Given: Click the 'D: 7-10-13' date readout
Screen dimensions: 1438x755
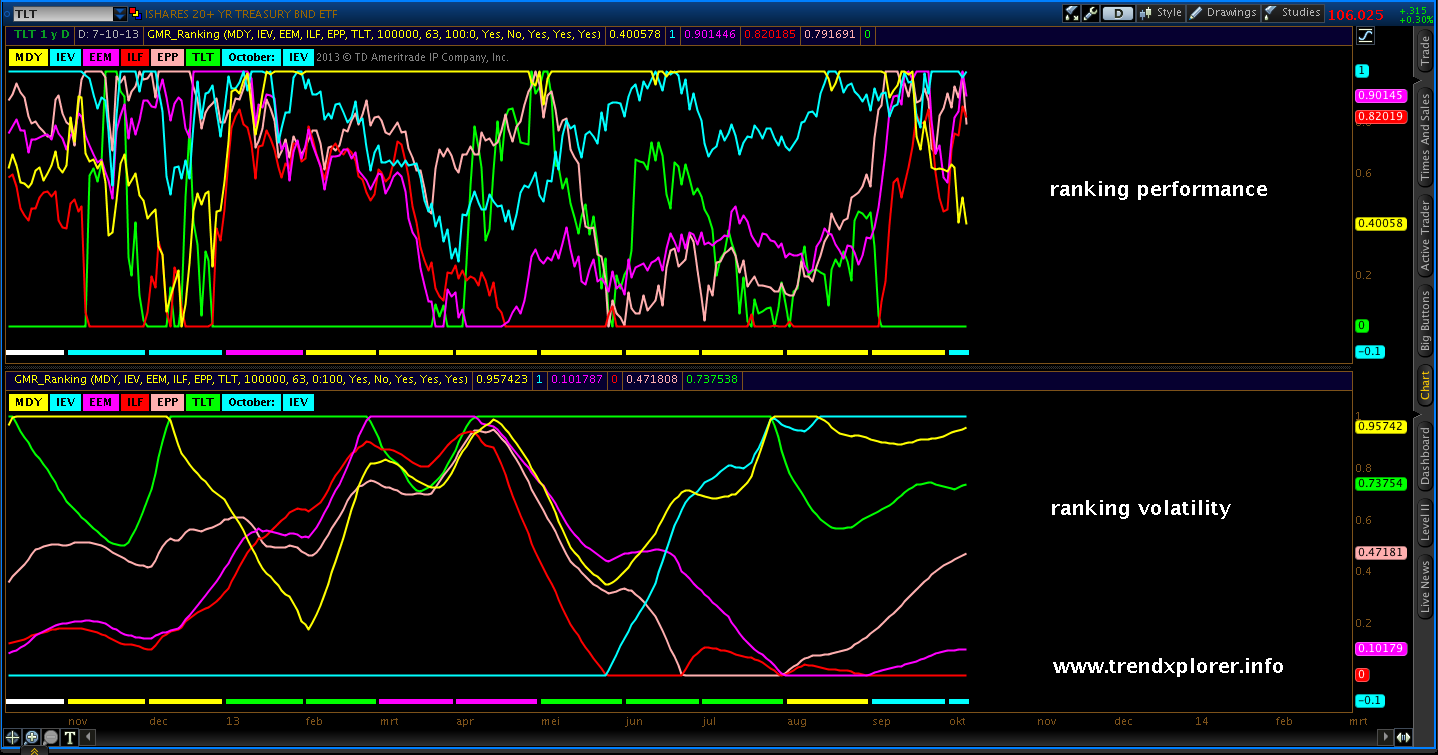Looking at the screenshot, I should pos(109,34).
